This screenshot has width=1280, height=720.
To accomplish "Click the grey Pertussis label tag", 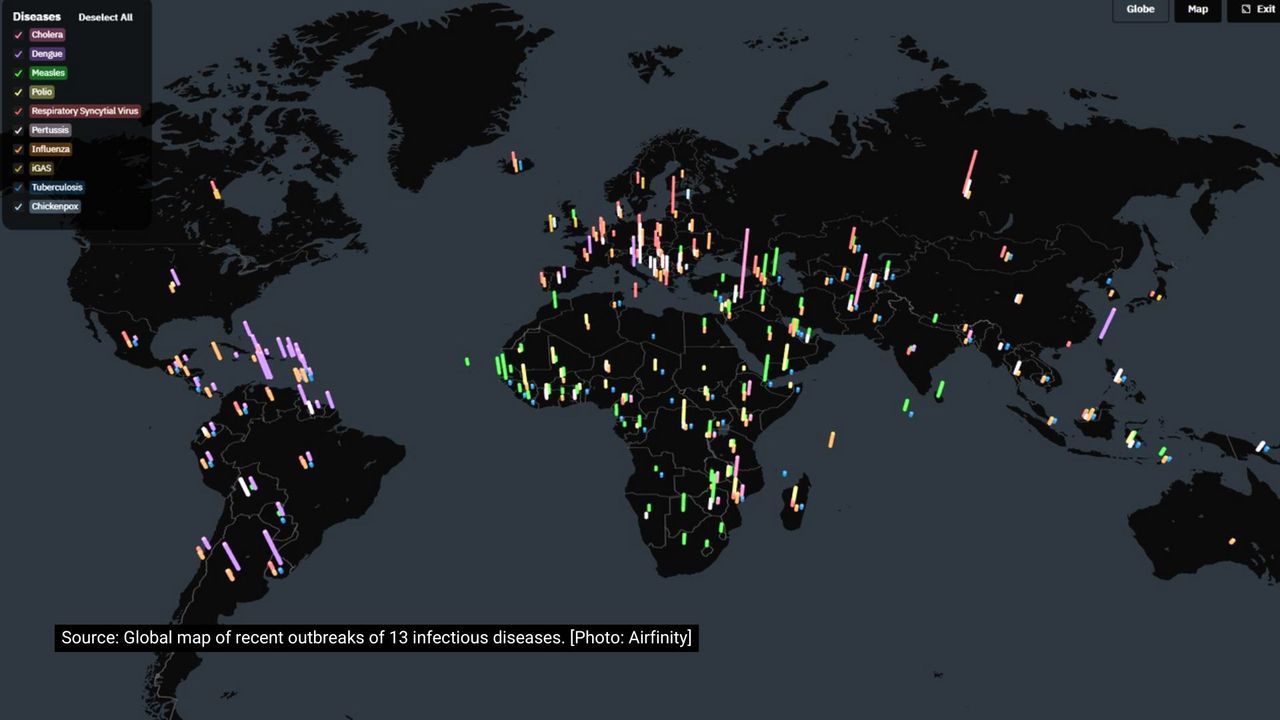I will (50, 130).
